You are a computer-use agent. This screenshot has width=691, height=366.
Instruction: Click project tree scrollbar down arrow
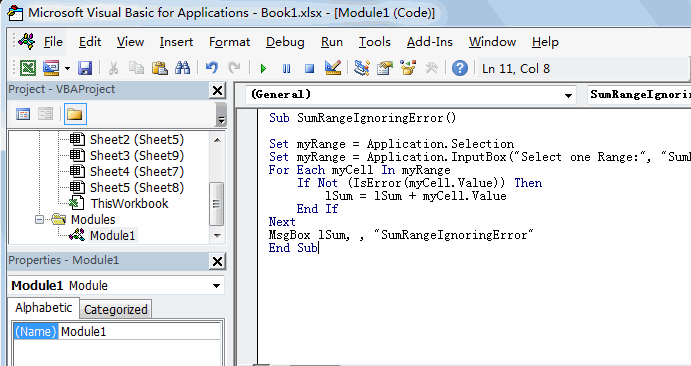(217, 236)
